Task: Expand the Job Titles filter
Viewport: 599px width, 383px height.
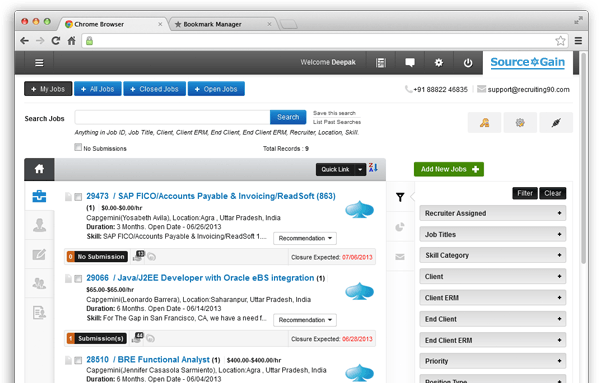Action: click(x=492, y=234)
